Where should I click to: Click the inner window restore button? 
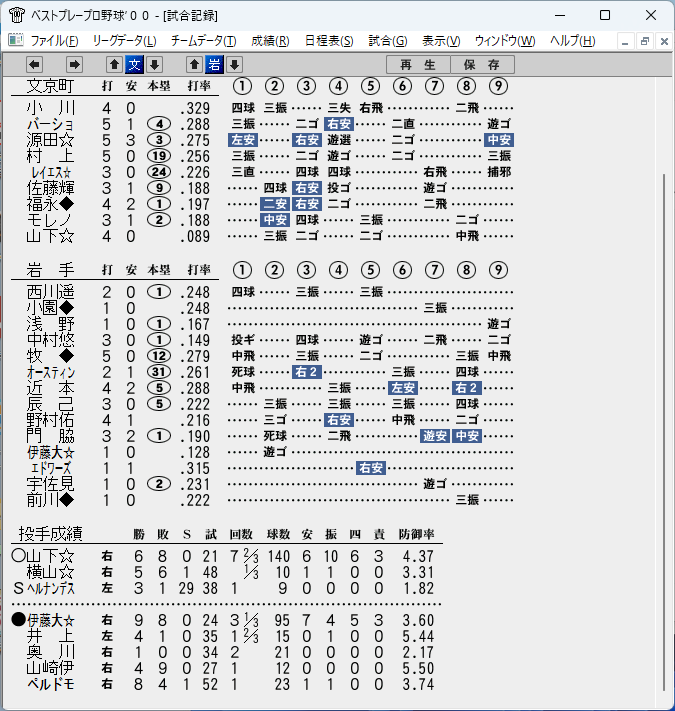coord(645,41)
